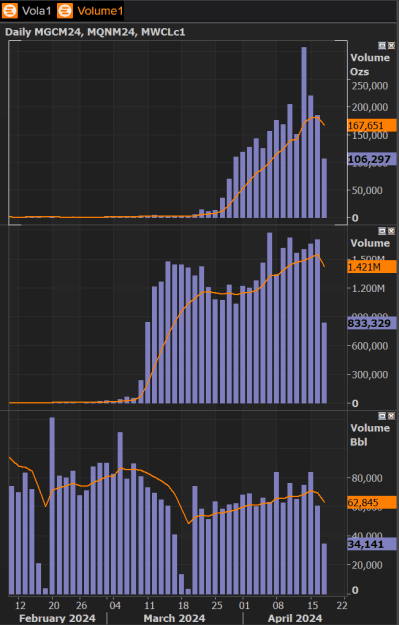
Task: Click date tick 18 on the time axis
Action: (x=183, y=605)
